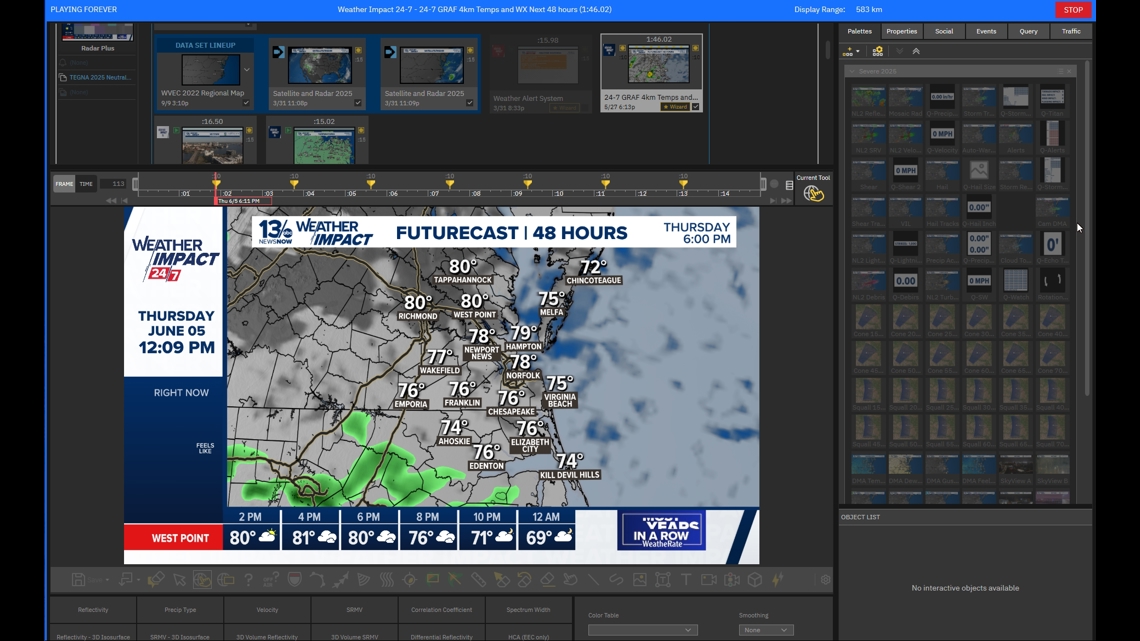Click the timeline marker at frame 04
This screenshot has width=1140, height=641.
click(x=294, y=184)
